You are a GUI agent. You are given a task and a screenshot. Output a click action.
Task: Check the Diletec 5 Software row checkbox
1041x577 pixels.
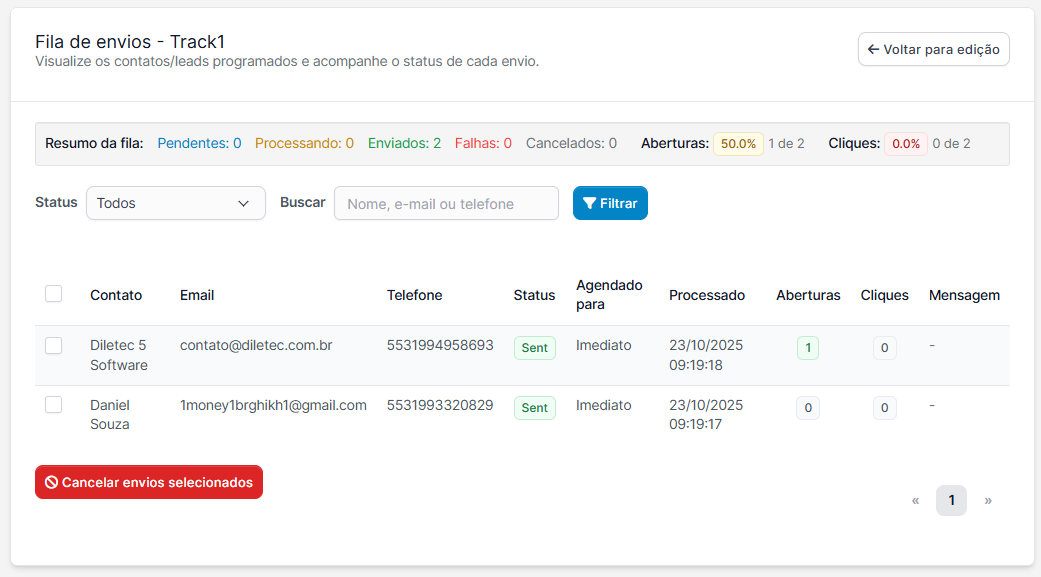tap(54, 346)
